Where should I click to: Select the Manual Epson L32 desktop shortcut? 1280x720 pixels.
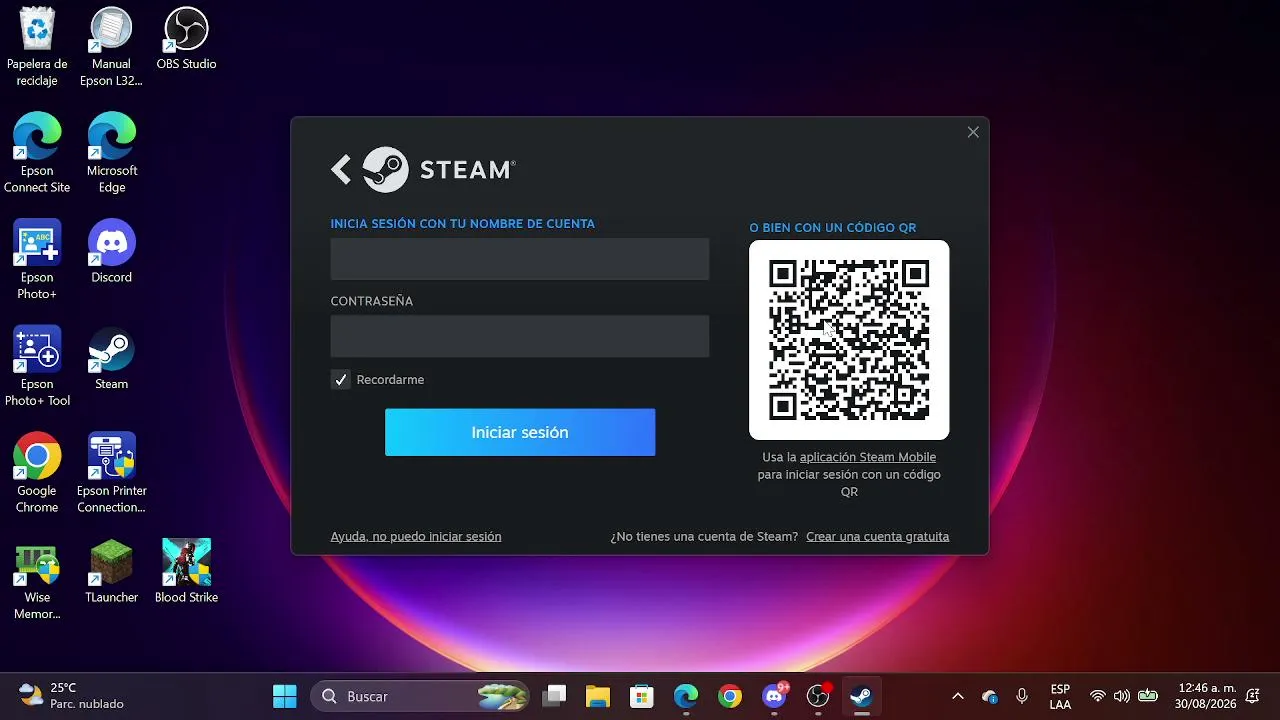111,47
